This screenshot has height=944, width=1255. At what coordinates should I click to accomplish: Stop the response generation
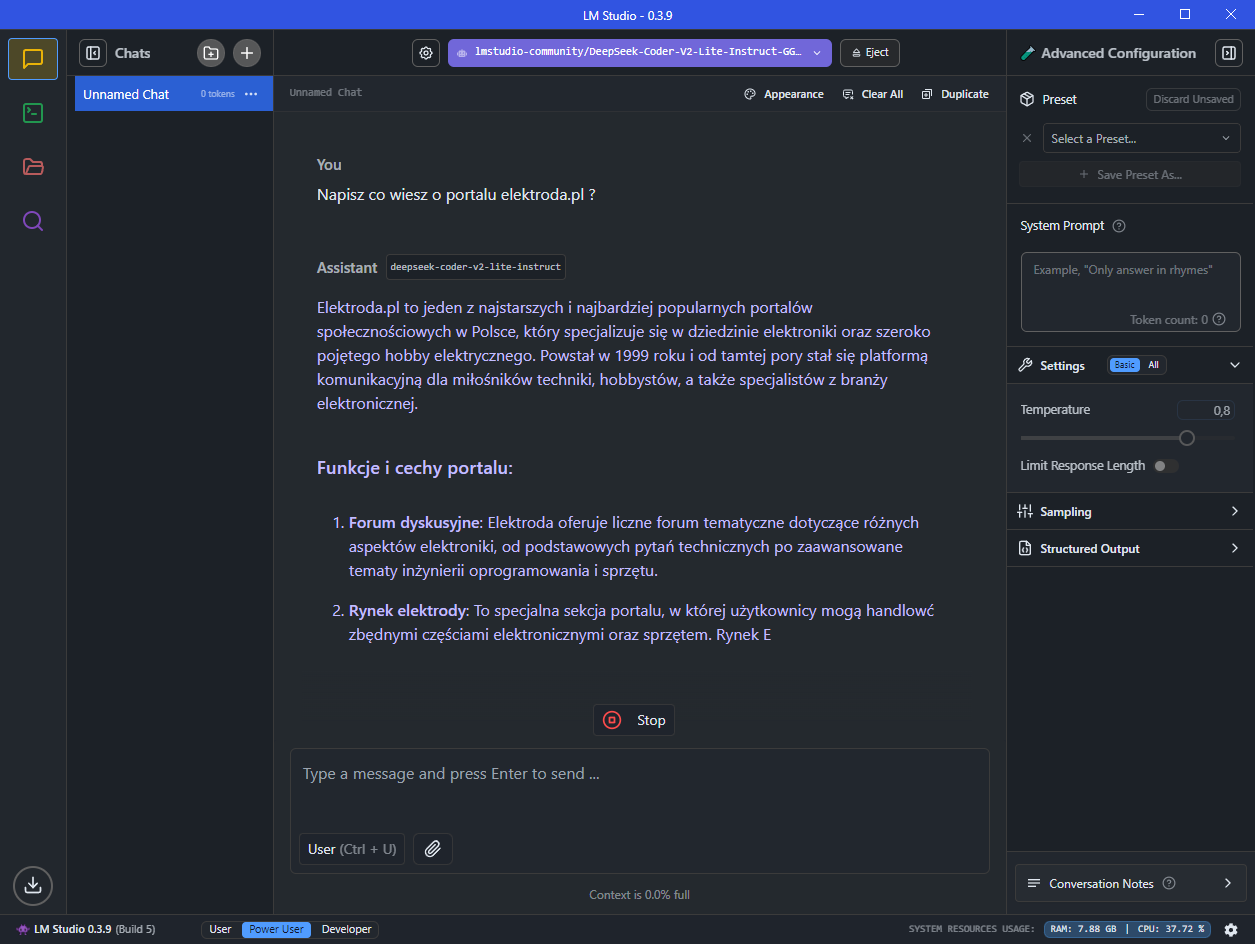pyautogui.click(x=634, y=720)
